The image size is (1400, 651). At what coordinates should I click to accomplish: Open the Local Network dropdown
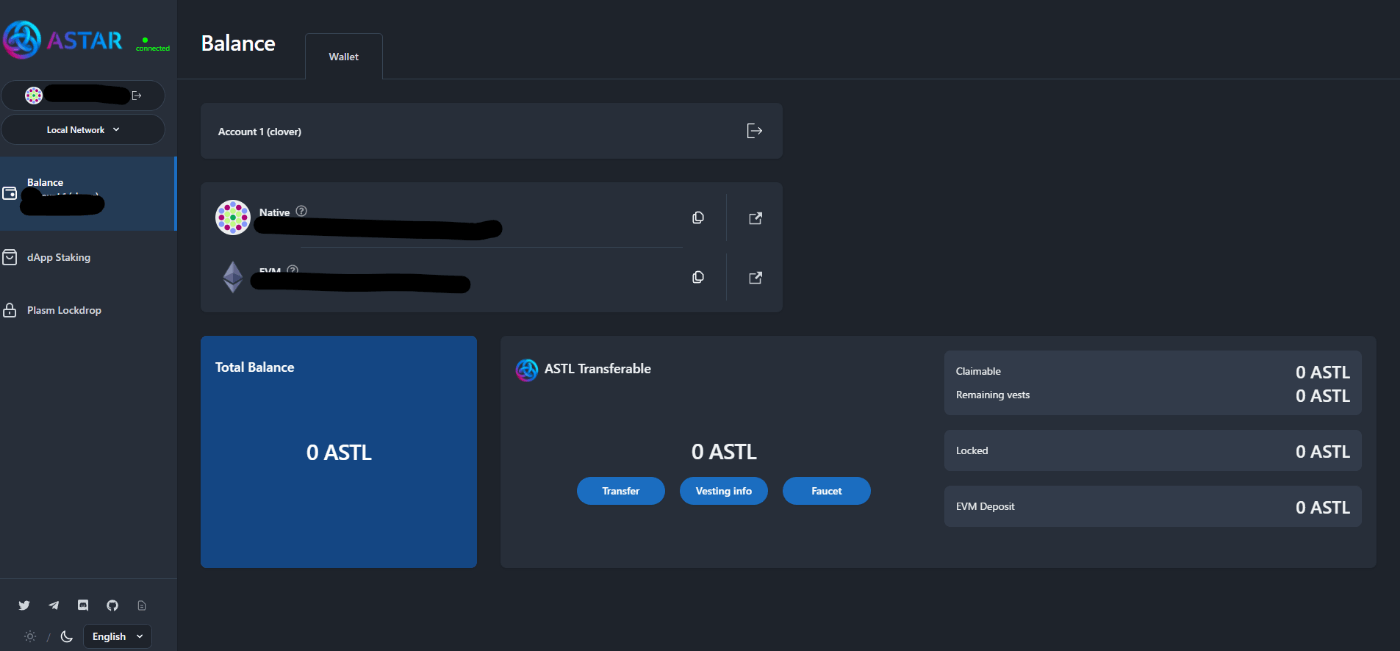tap(83, 130)
